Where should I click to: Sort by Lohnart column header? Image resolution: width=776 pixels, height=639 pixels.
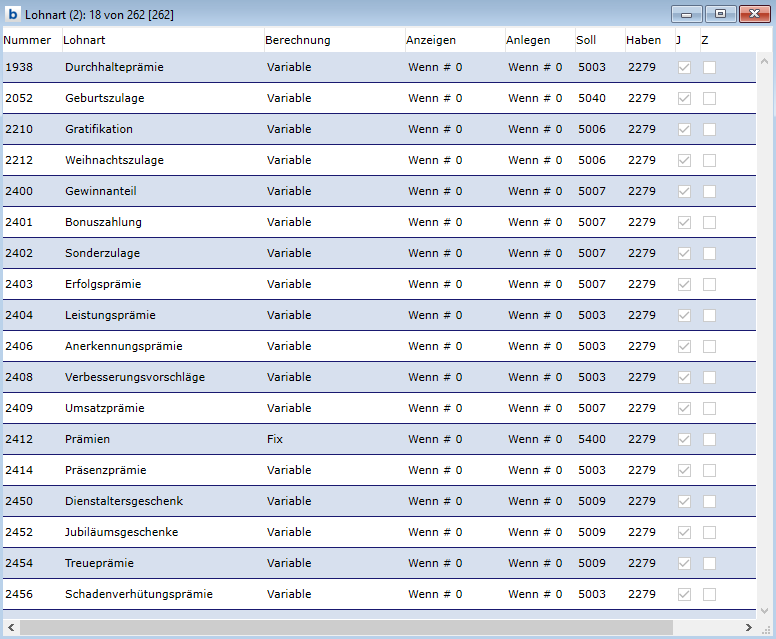[84, 40]
